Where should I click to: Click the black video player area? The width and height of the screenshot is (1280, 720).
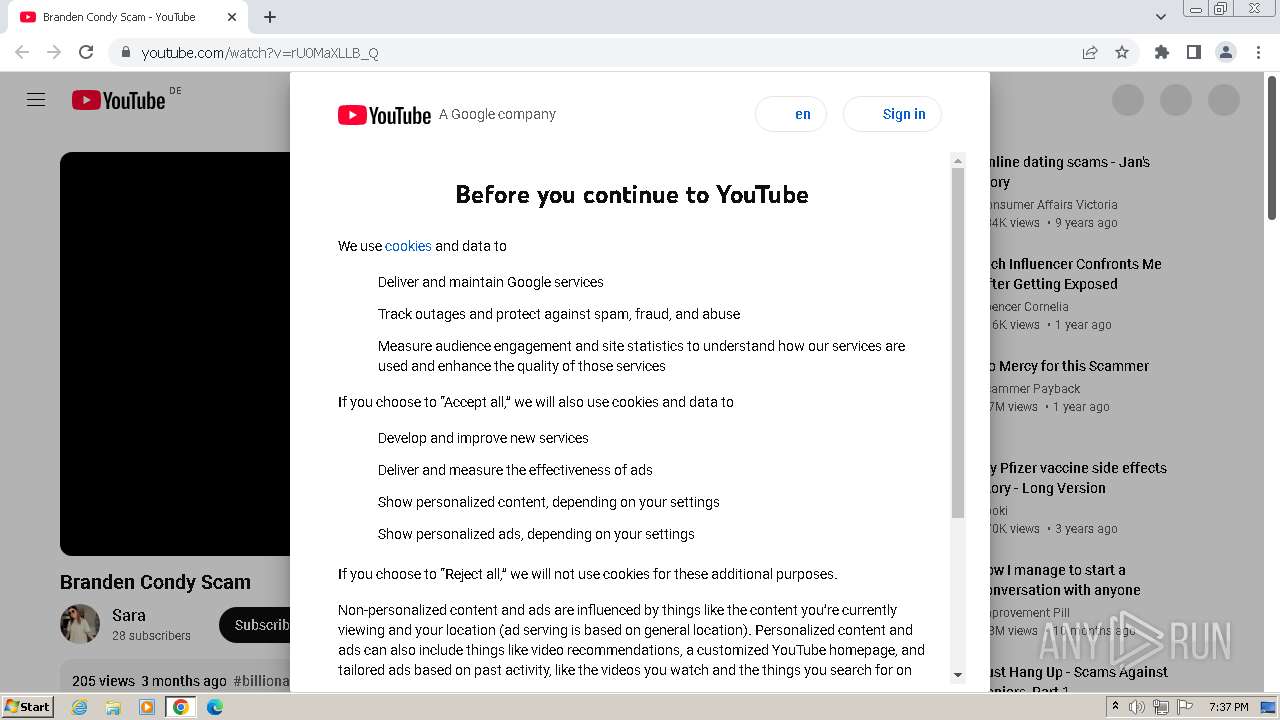point(175,354)
